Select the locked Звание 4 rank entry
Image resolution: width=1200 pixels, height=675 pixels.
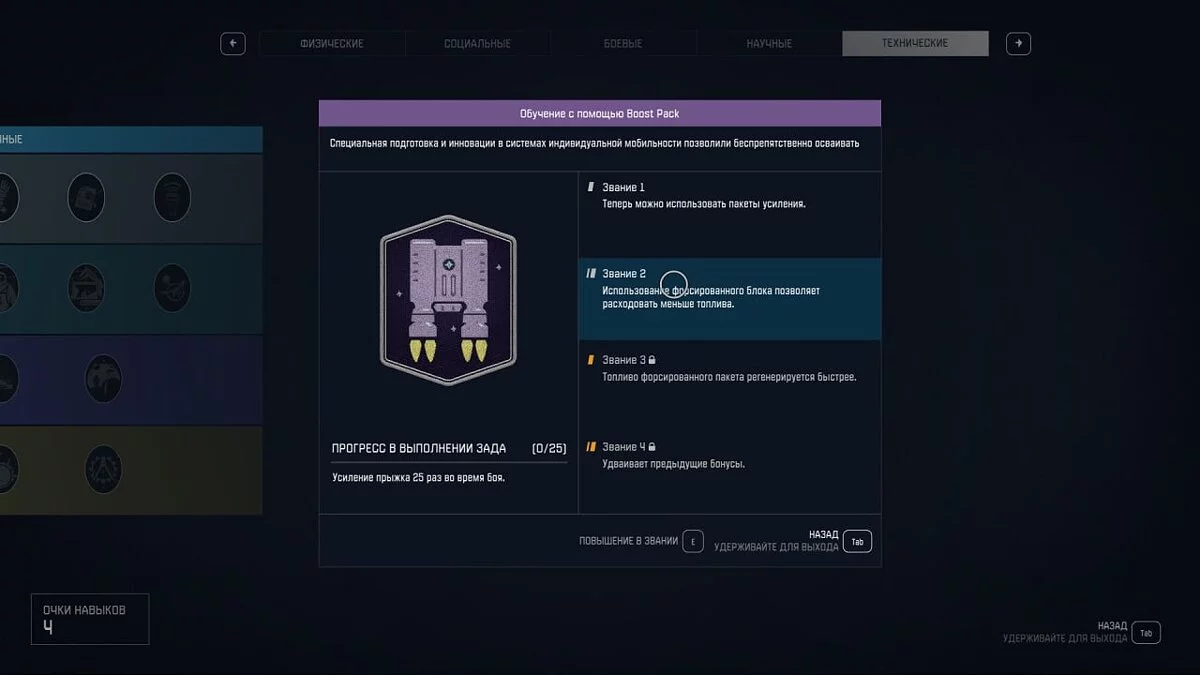730,470
